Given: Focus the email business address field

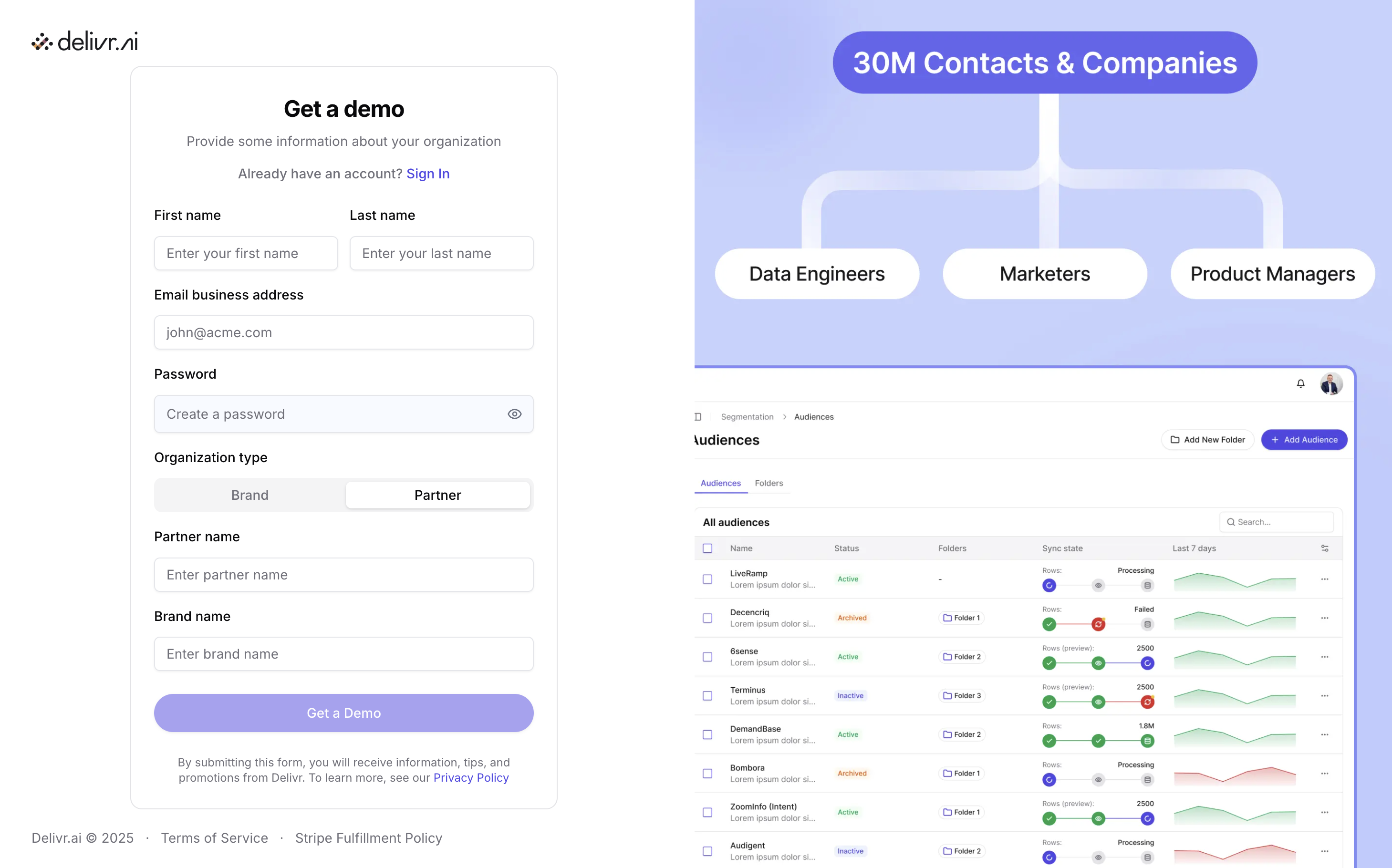Looking at the screenshot, I should [x=343, y=332].
